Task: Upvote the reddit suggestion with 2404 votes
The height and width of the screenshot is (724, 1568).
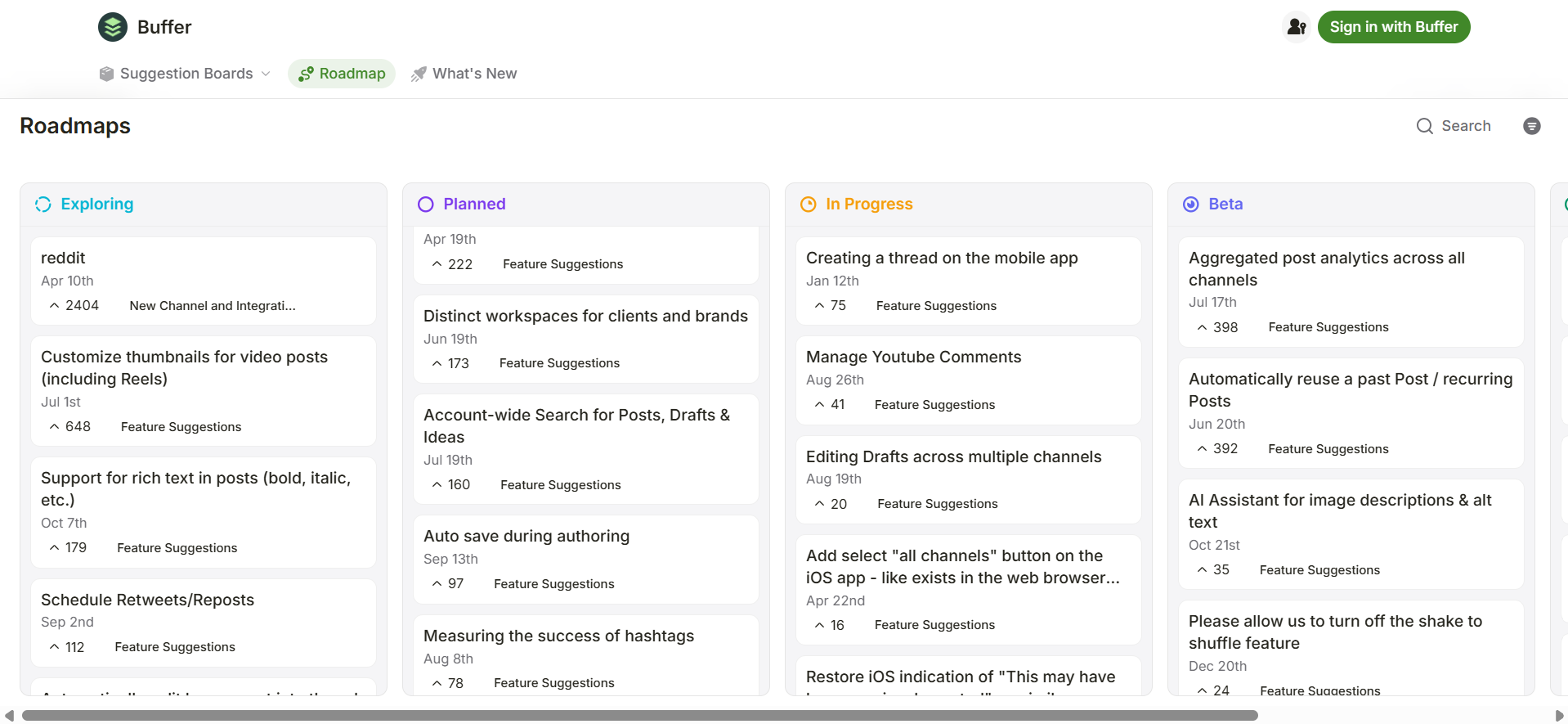Action: pos(74,305)
